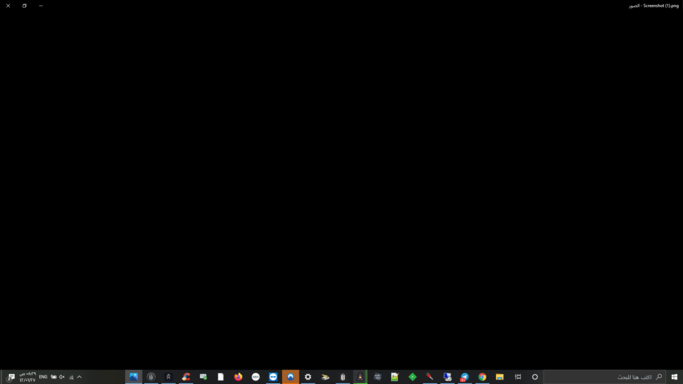Switch to the orange-highlighted taskbar app
The image size is (683, 384).
(x=291, y=377)
